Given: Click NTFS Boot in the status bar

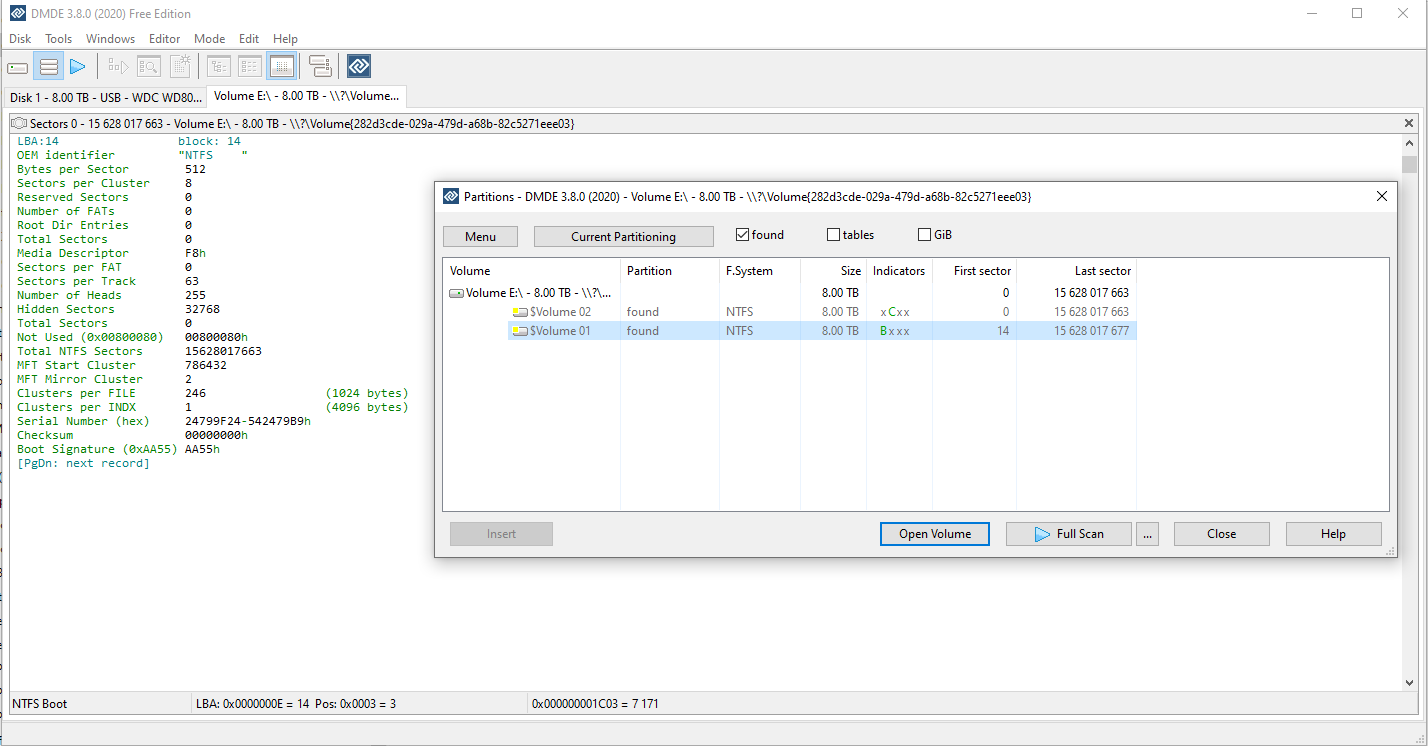Looking at the screenshot, I should point(40,704).
